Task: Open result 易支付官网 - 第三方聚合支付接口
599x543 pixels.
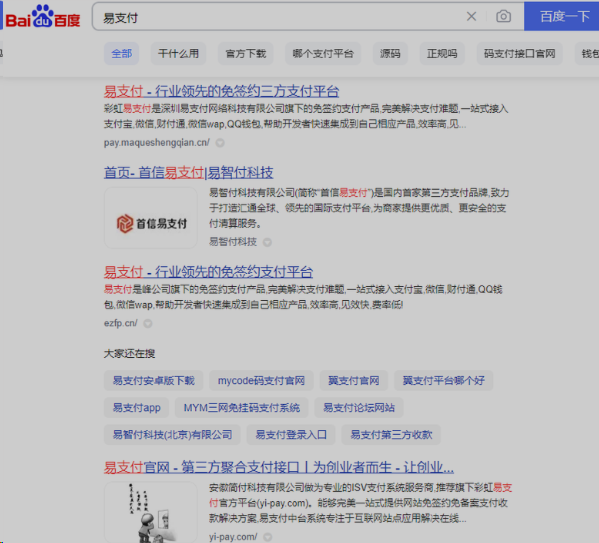Action: coord(279,467)
